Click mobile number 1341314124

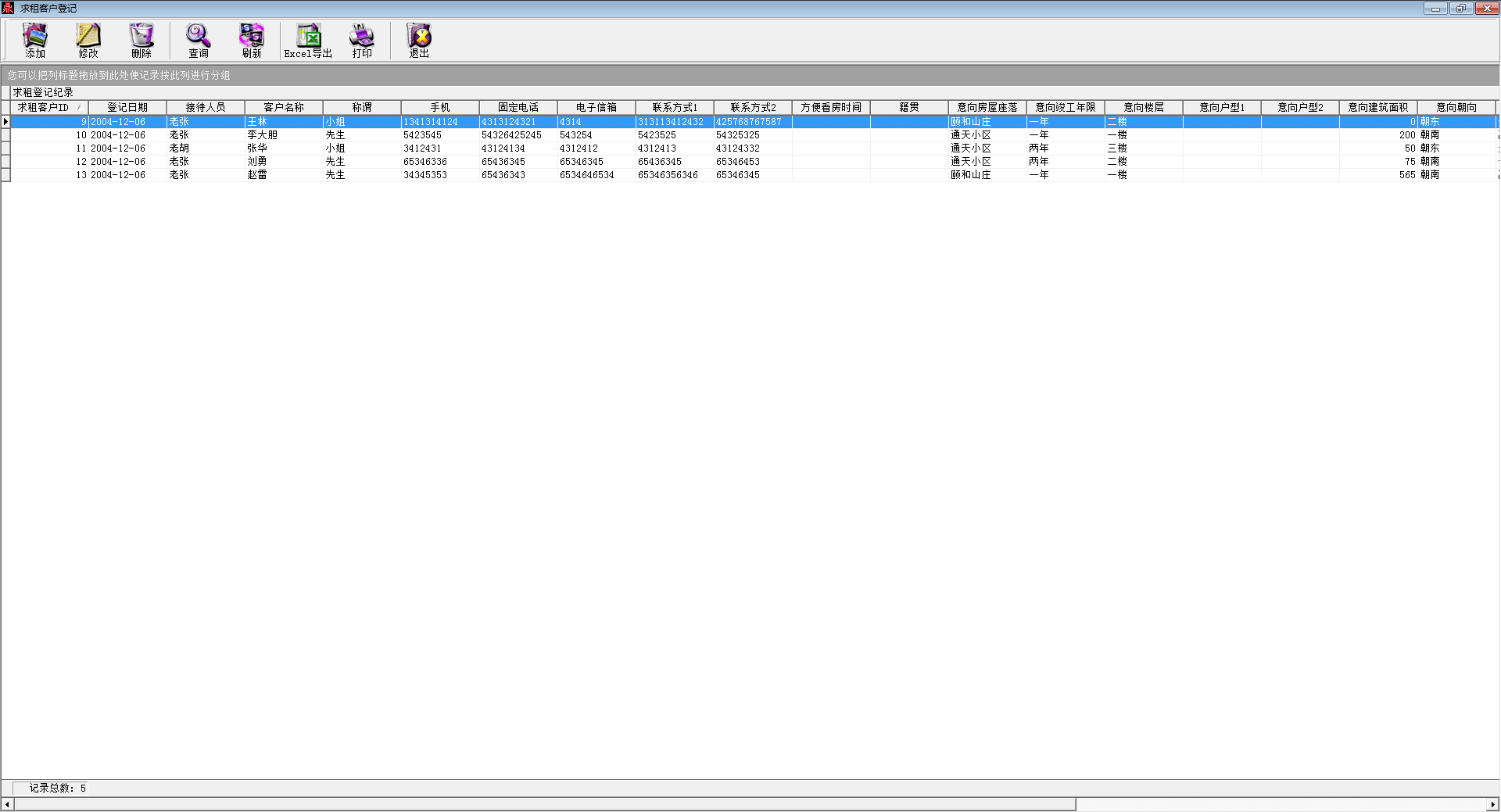(x=440, y=122)
